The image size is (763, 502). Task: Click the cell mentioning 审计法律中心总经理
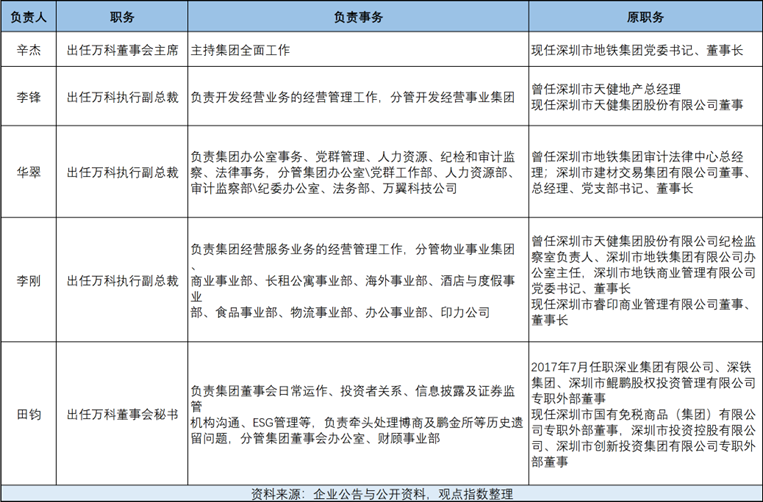[645, 172]
